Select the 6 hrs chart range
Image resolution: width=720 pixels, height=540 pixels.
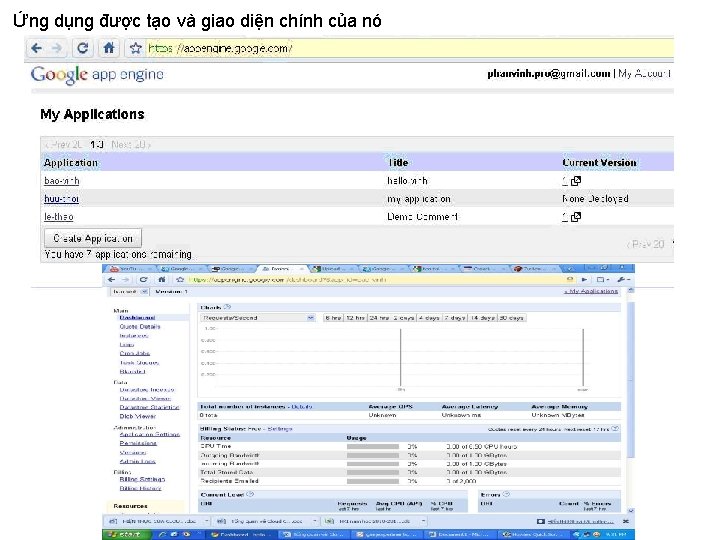click(x=333, y=318)
